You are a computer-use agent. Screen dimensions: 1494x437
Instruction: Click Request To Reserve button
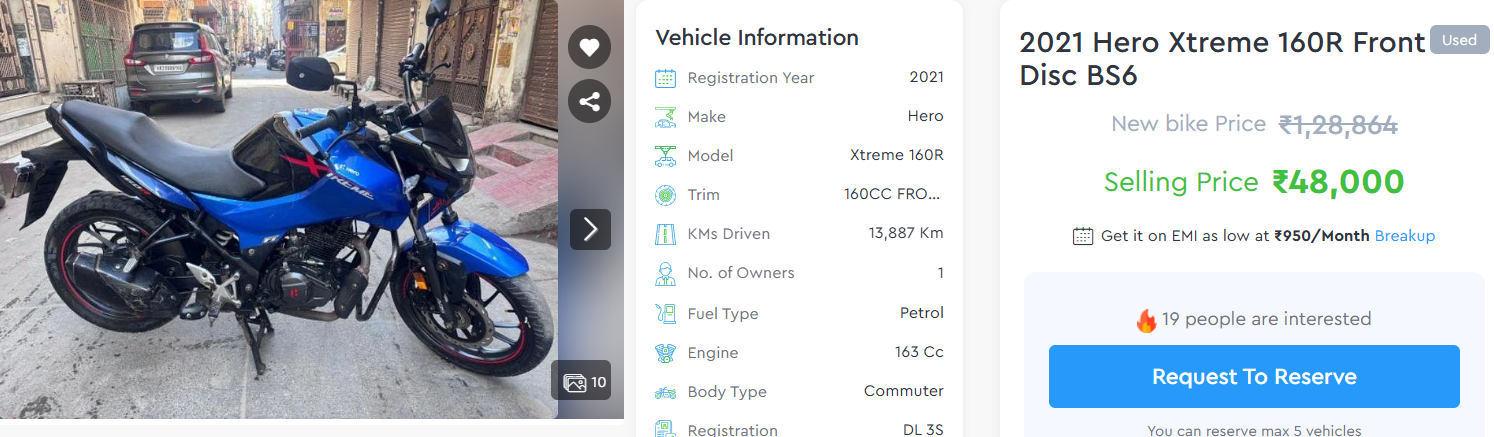1254,376
